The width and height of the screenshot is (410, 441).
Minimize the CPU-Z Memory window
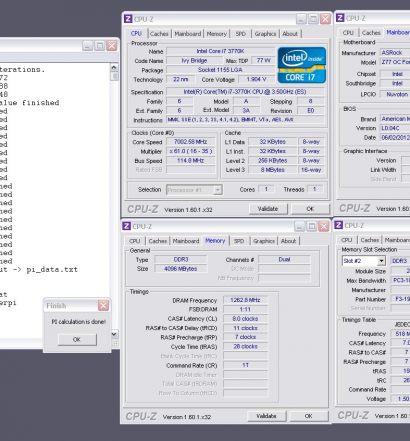[x=299, y=227]
